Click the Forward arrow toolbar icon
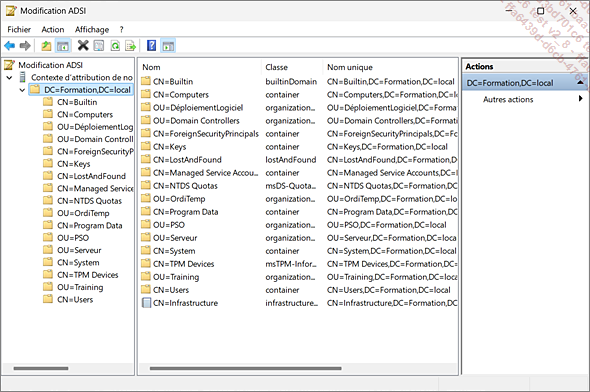 point(25,46)
